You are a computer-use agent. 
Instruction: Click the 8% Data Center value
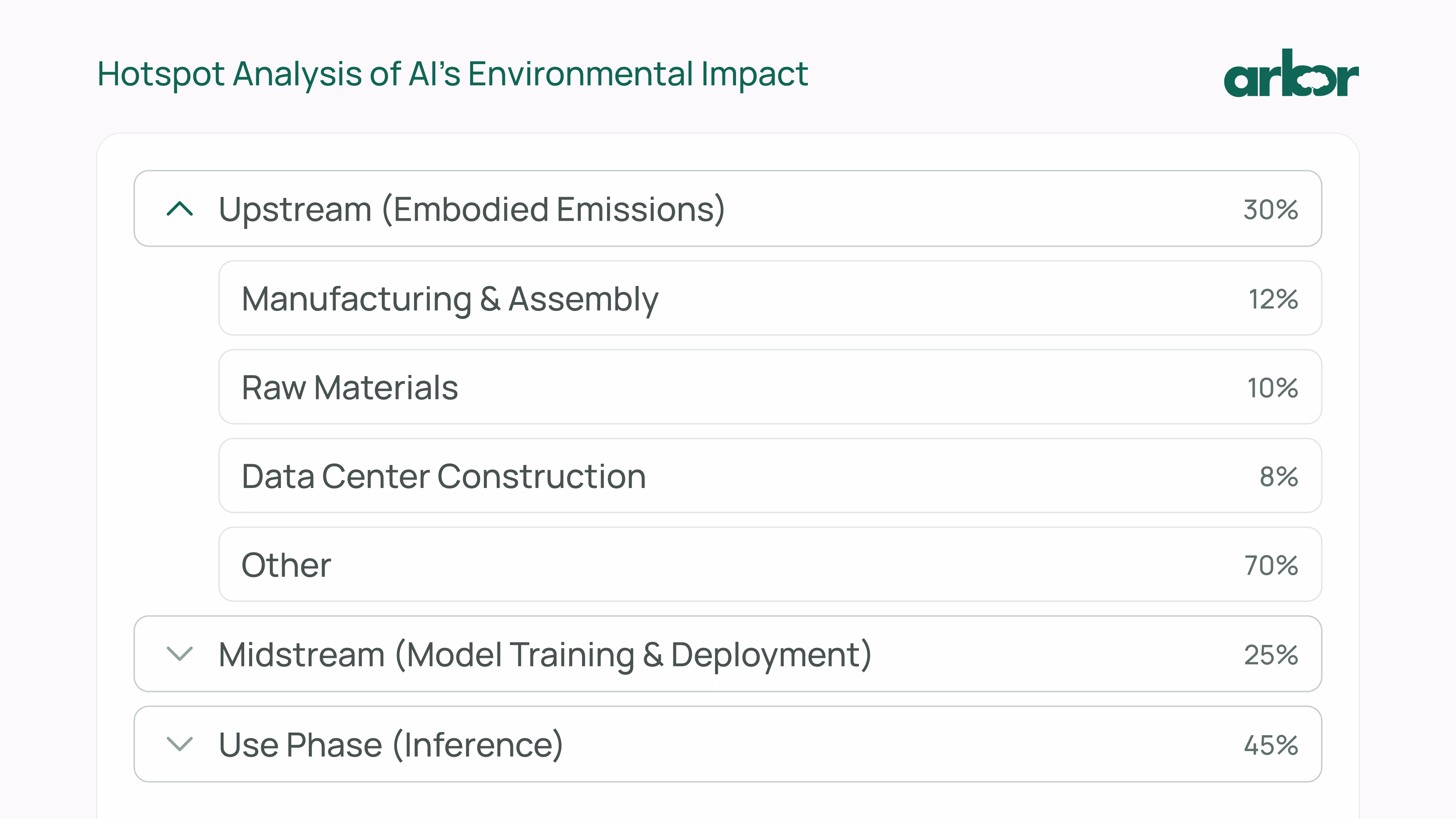coord(1279,477)
